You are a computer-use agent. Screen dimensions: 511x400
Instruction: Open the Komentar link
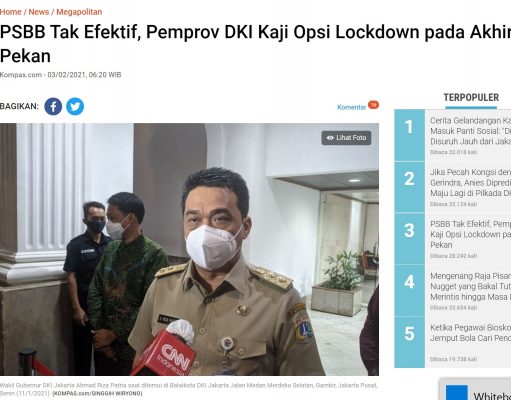tap(351, 107)
